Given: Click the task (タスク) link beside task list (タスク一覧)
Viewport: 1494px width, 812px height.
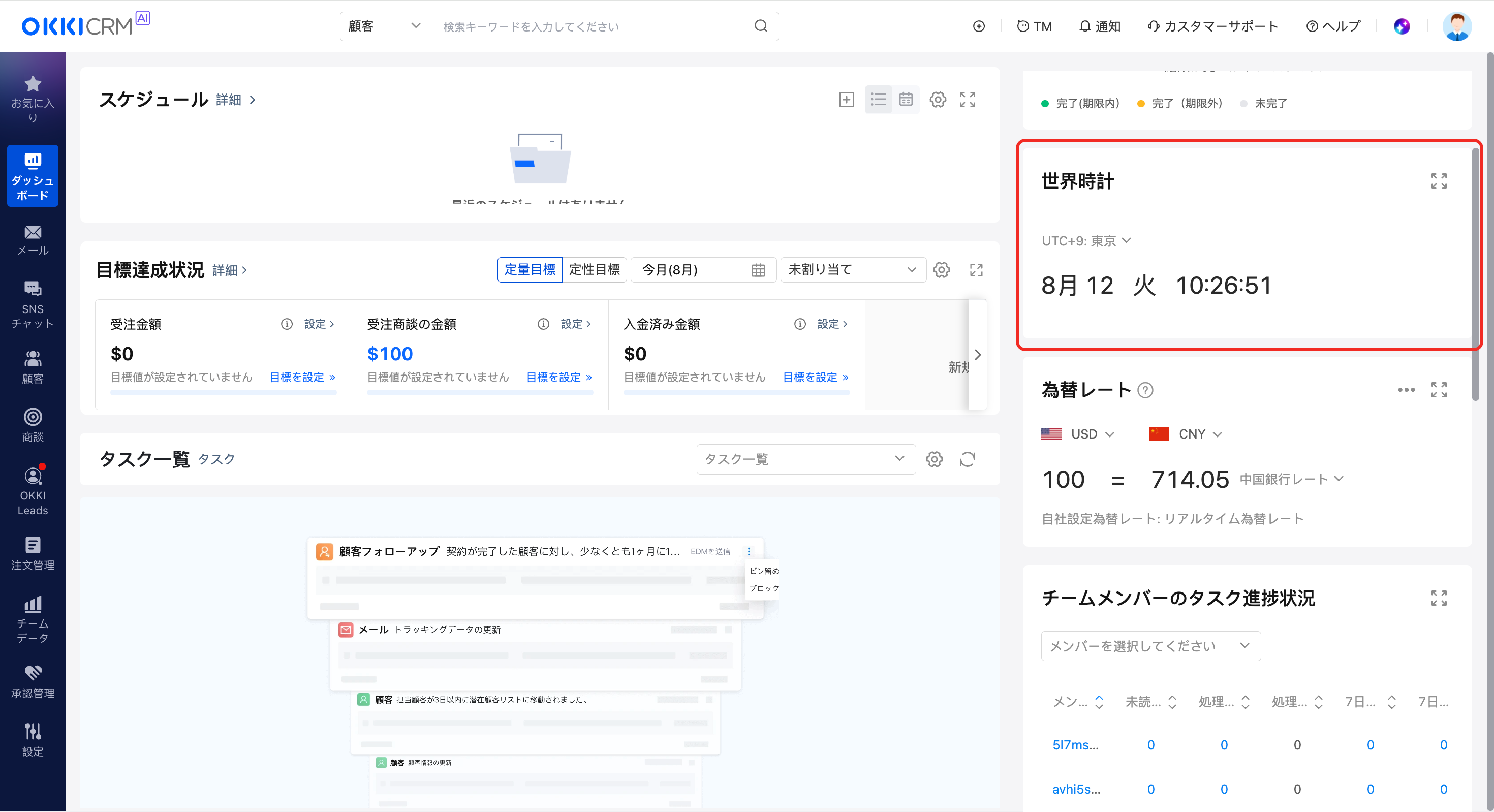Looking at the screenshot, I should click(x=216, y=459).
